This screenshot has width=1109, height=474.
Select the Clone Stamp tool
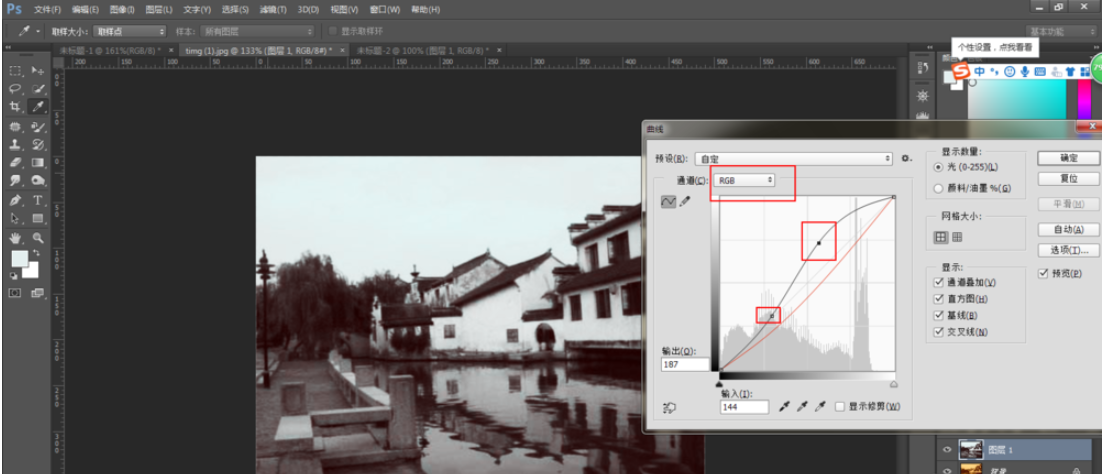point(16,144)
